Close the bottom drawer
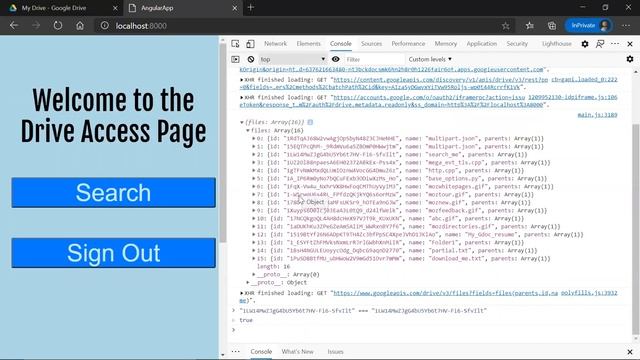This screenshot has width=640, height=360. [630, 351]
